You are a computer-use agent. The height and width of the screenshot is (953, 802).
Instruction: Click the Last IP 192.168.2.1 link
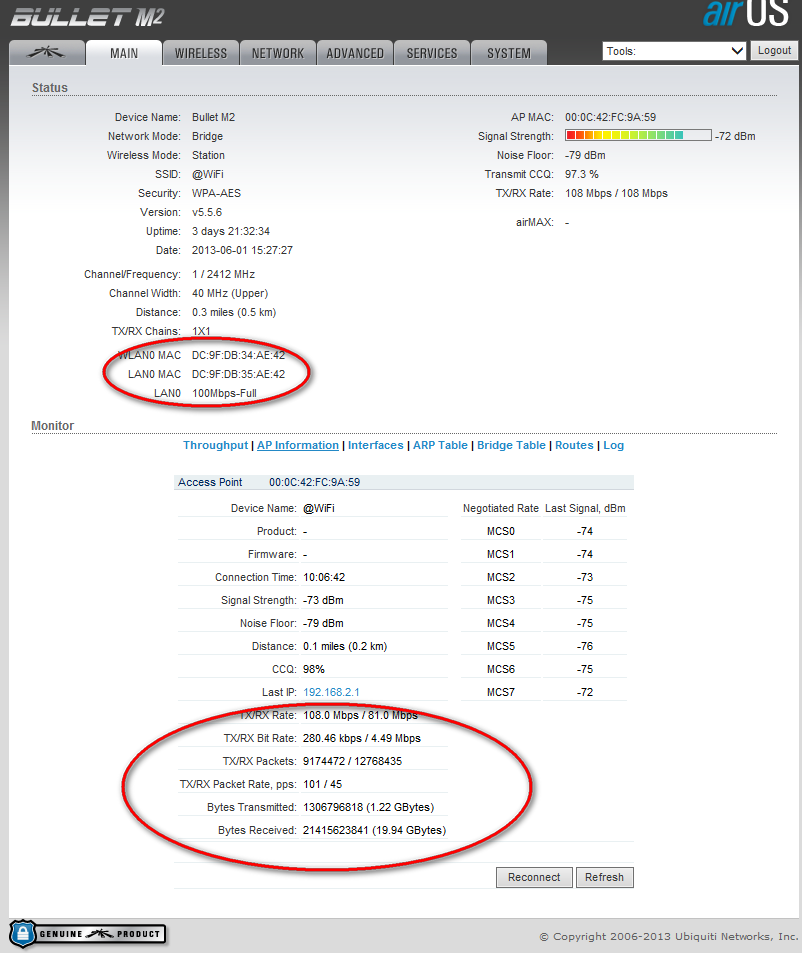331,692
